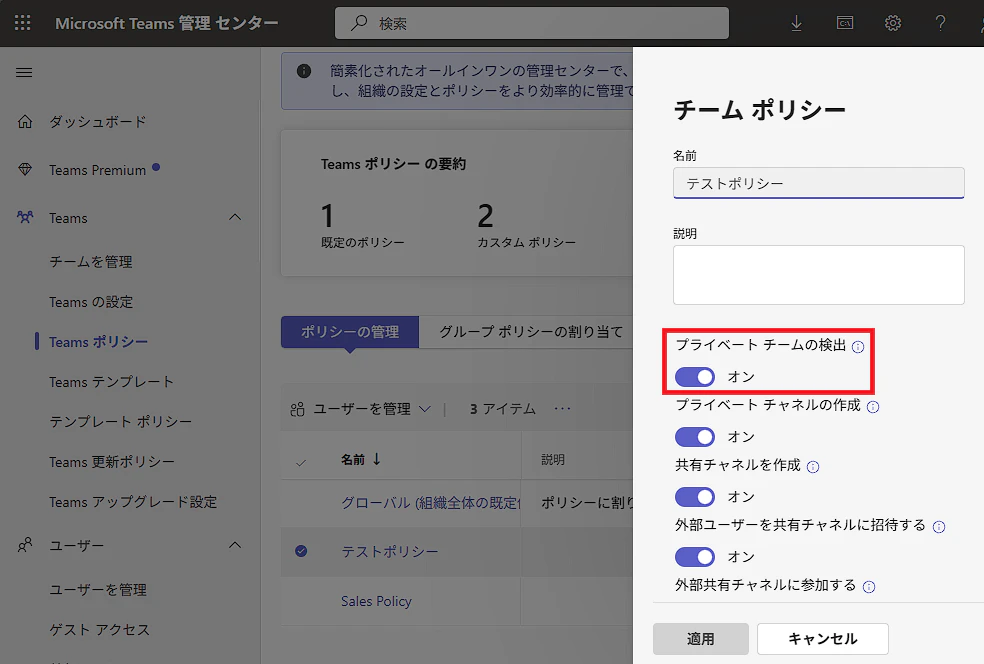Open the app launcher waffle icon
Viewport: 984px width, 664px height.
23,23
